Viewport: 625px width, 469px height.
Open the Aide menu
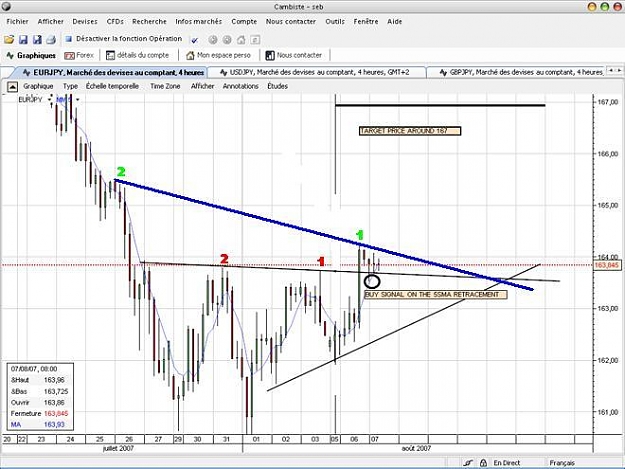coord(395,22)
